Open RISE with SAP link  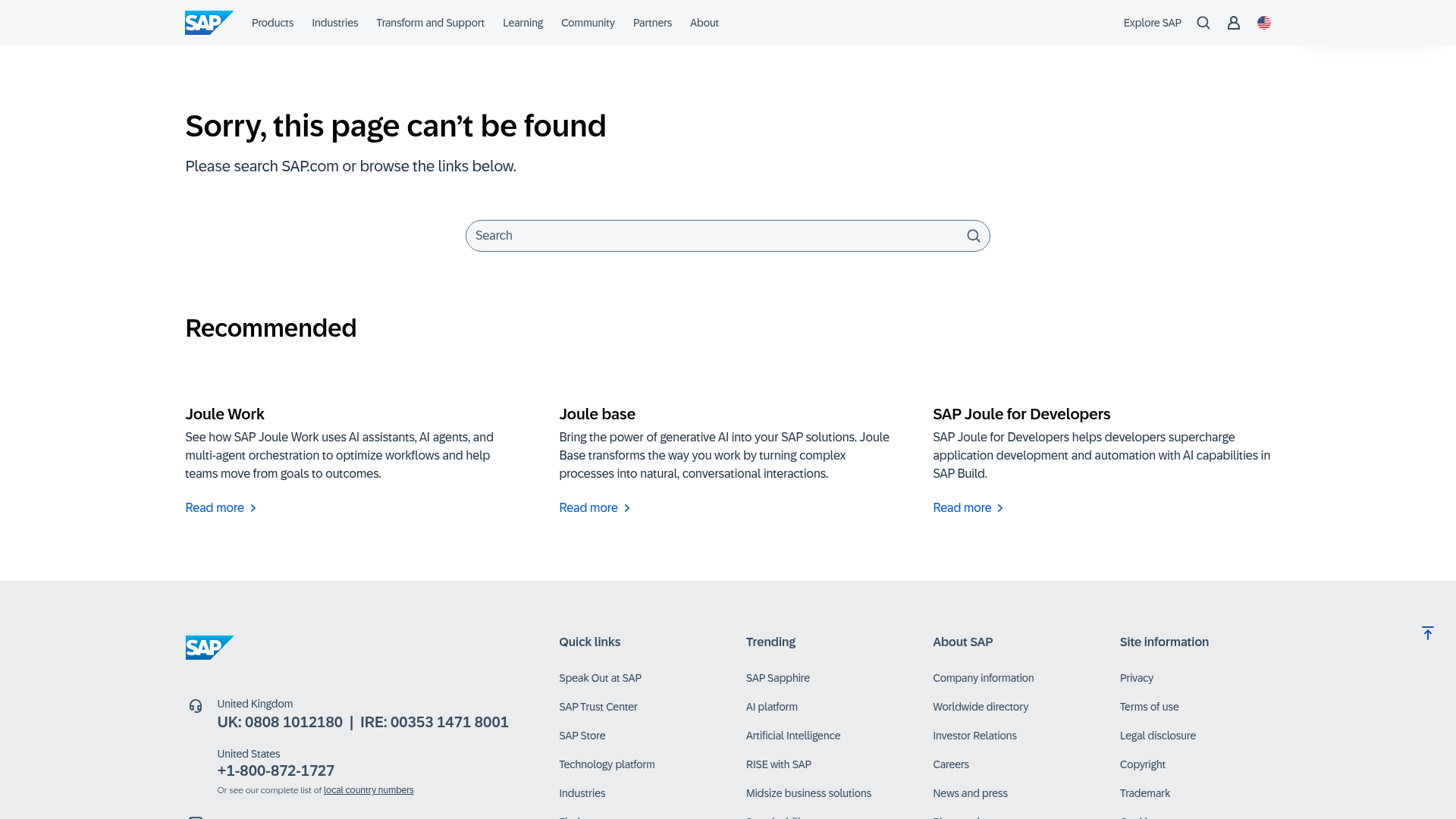coord(778,764)
